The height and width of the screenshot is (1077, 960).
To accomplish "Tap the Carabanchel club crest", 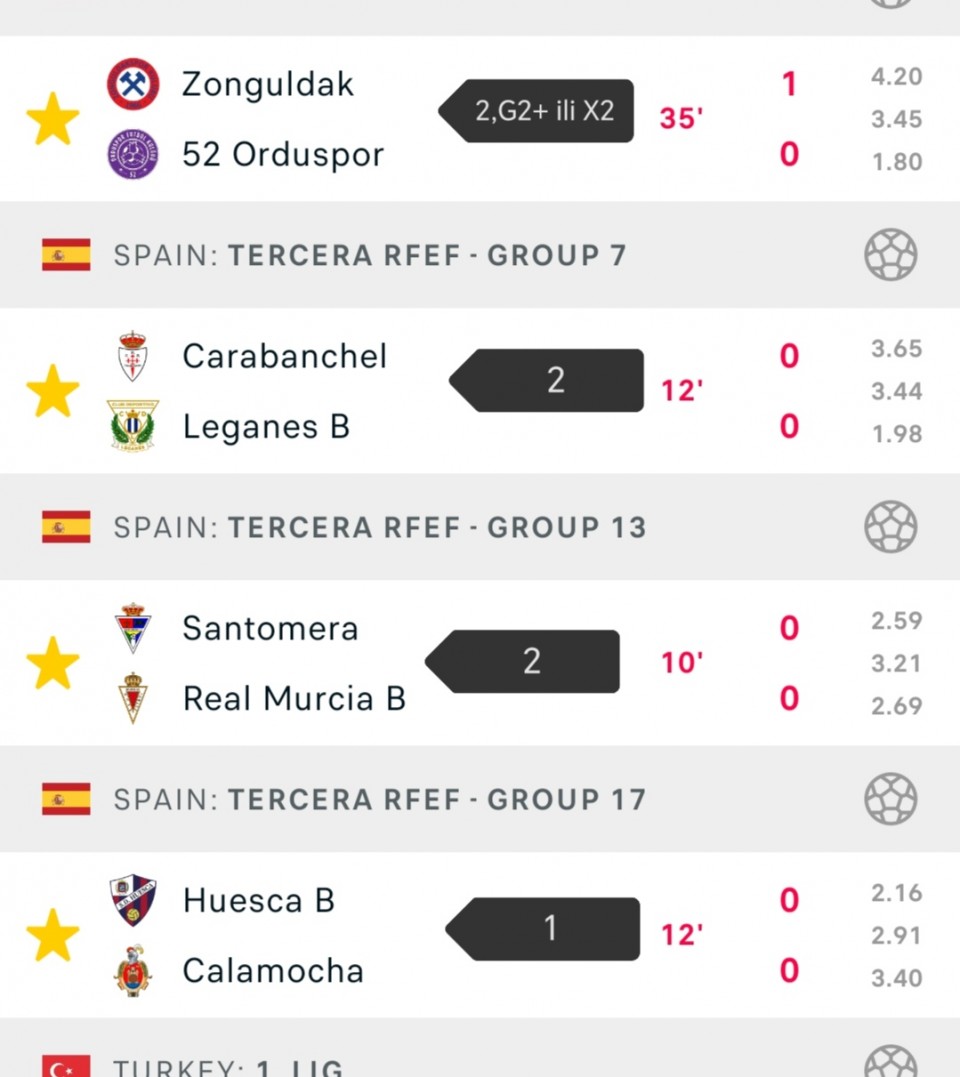I will (133, 356).
